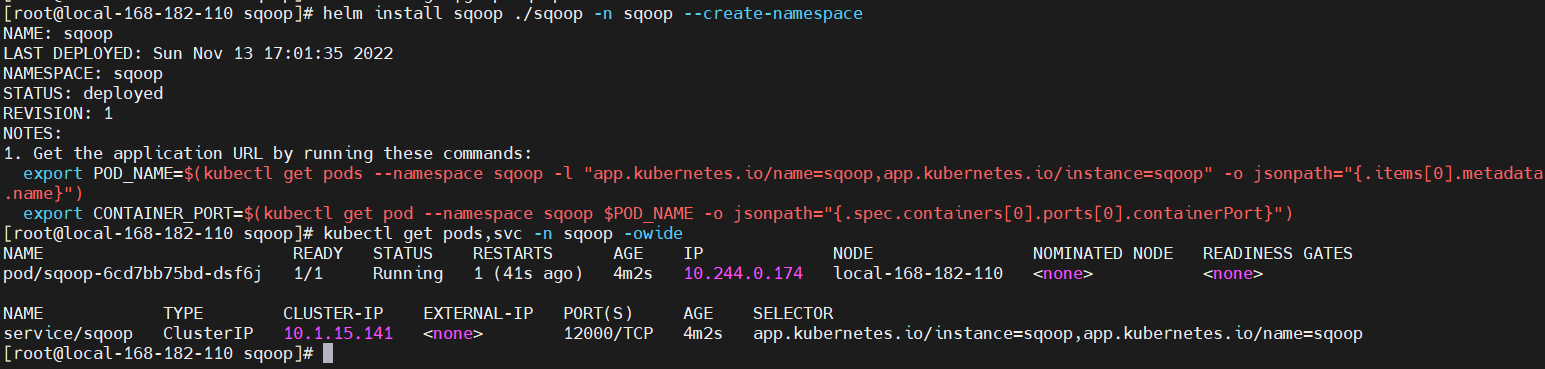Click the pod name pod/sqoop-6cd7bb75bd-dsf6j
The width and height of the screenshot is (1545, 369).
tap(133, 273)
